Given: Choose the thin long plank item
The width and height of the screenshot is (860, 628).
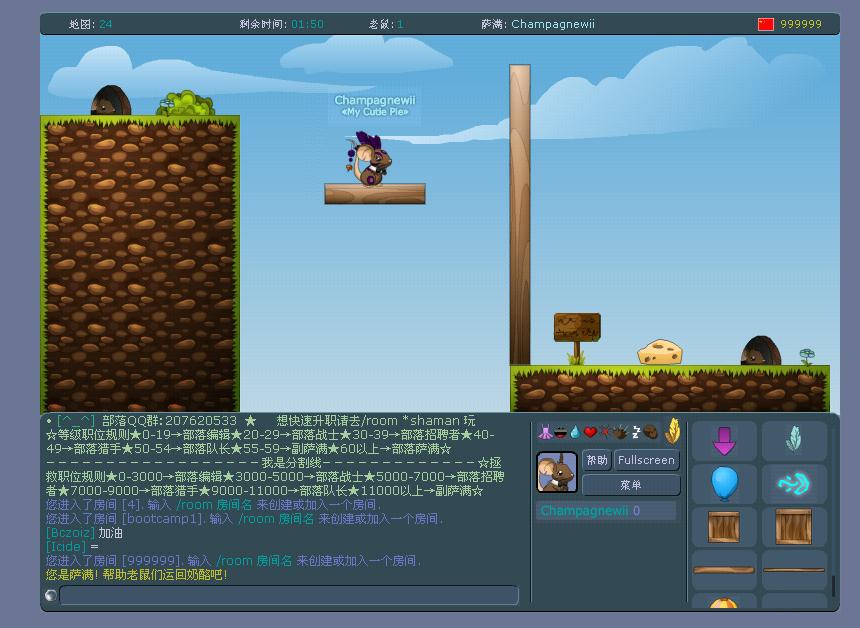Looking at the screenshot, I should pyautogui.click(x=794, y=570).
